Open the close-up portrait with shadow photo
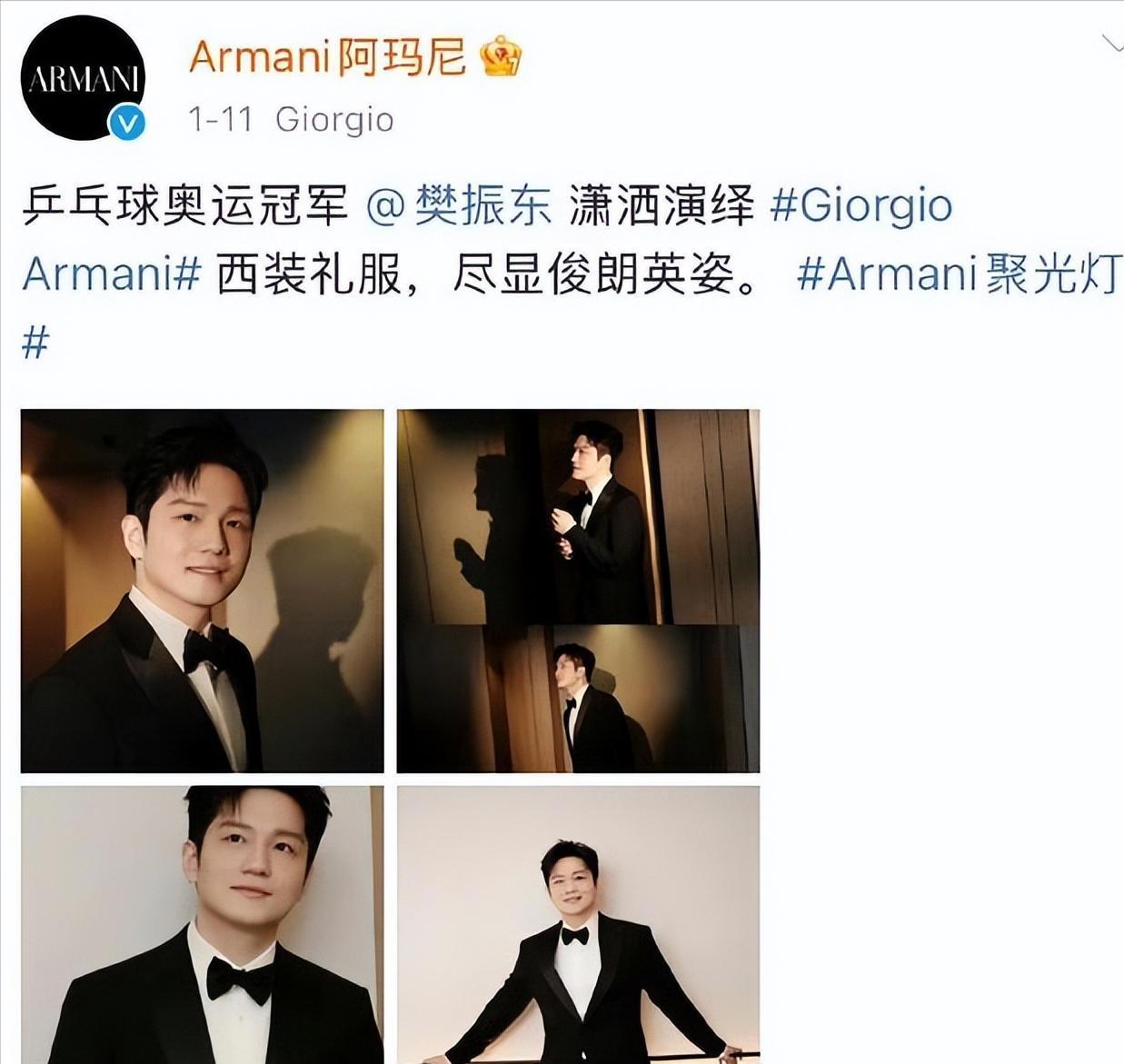The width and height of the screenshot is (1124, 1064). tap(202, 591)
